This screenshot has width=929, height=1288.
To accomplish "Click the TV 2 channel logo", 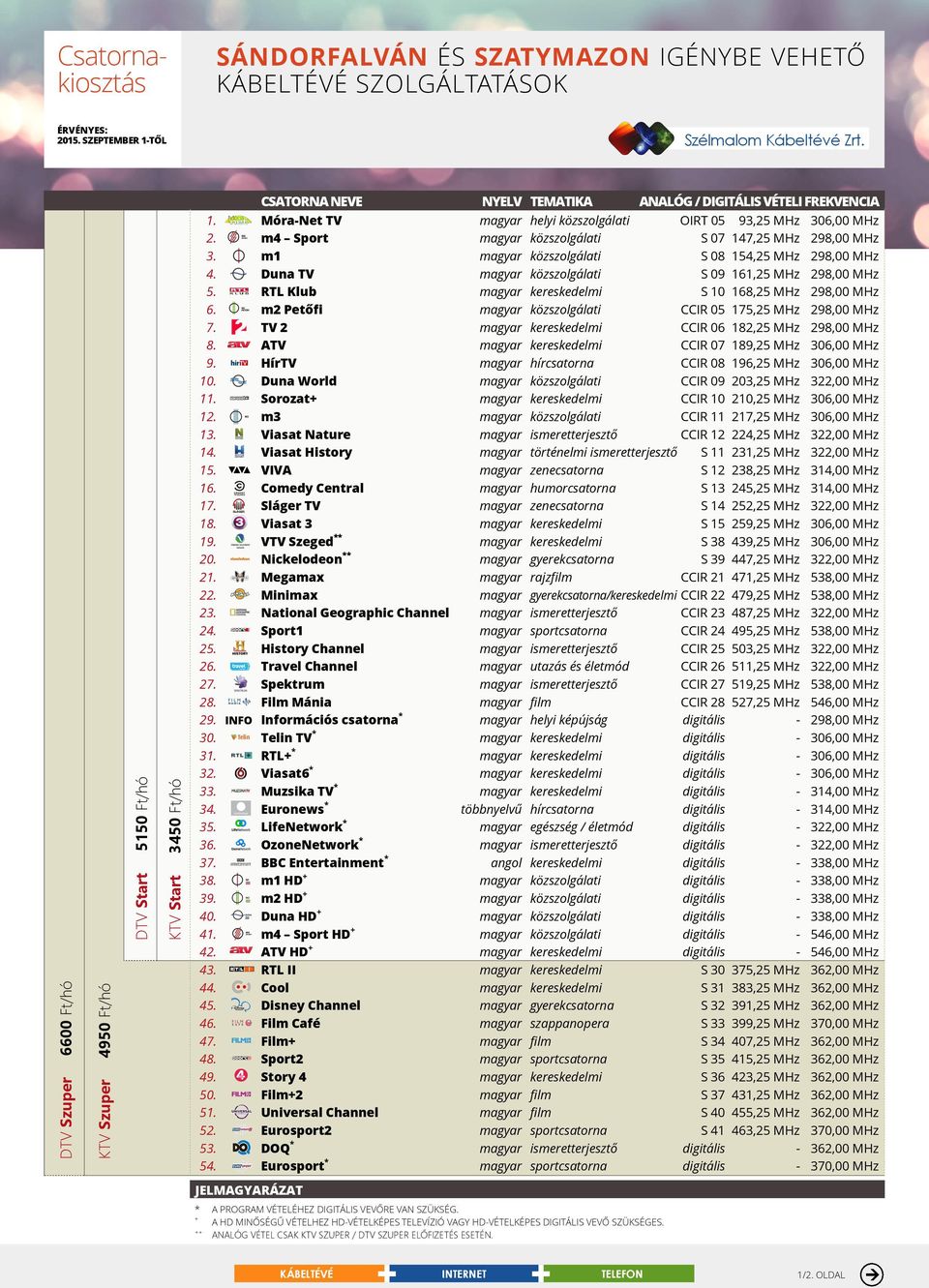I will [x=238, y=327].
